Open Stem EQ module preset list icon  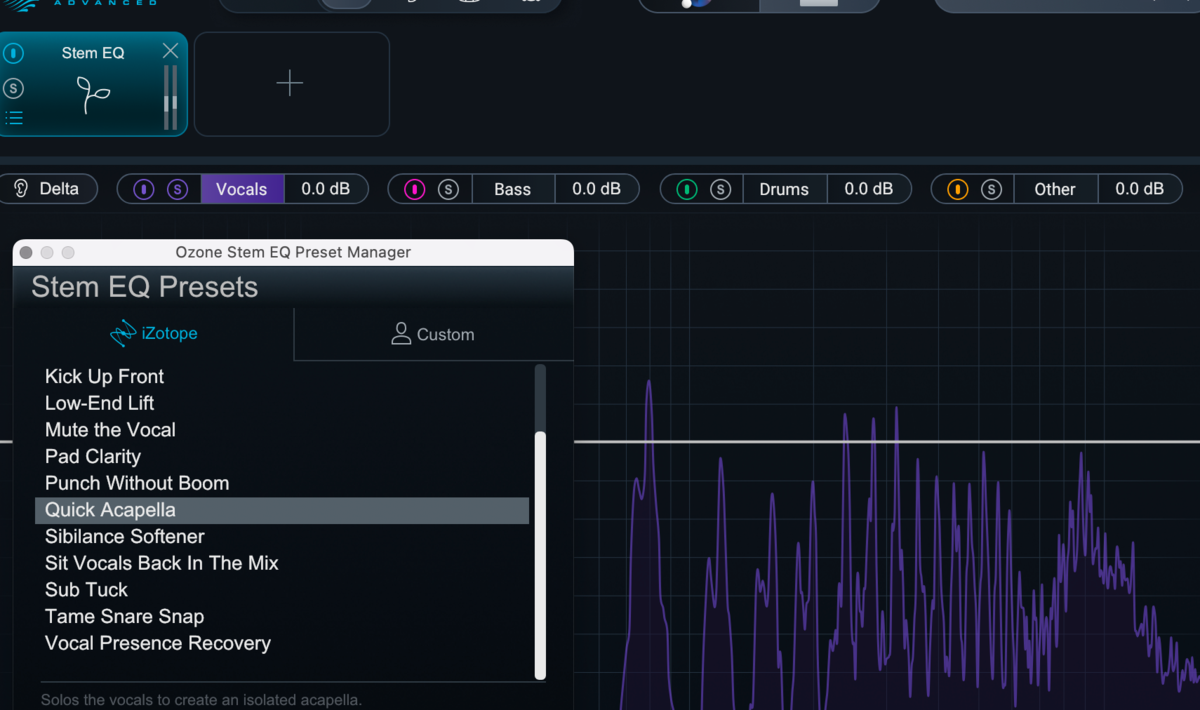[x=14, y=118]
